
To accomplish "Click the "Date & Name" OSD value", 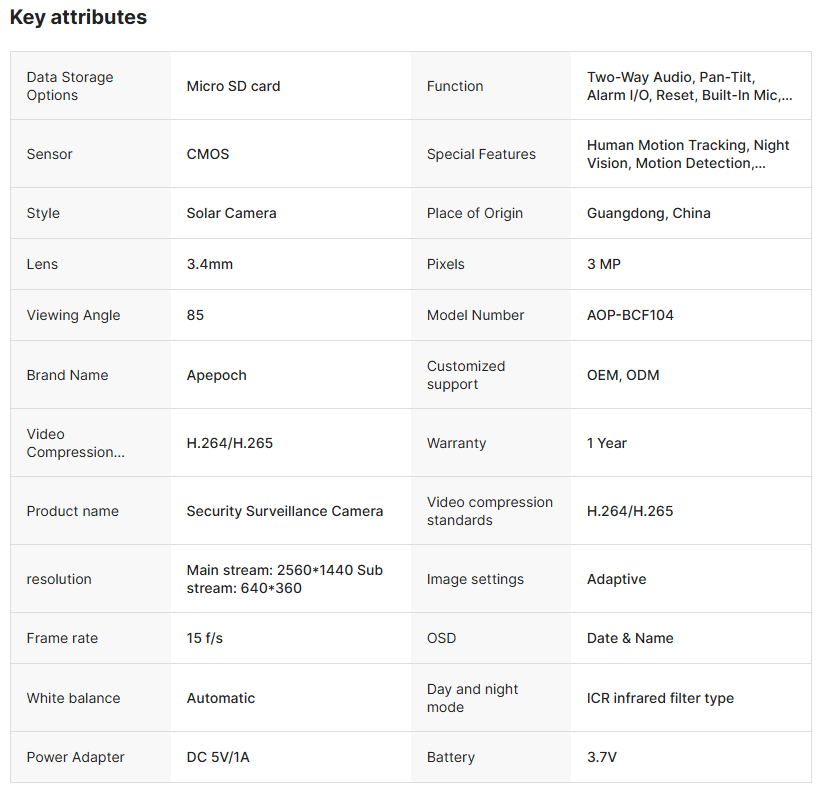I will [630, 638].
